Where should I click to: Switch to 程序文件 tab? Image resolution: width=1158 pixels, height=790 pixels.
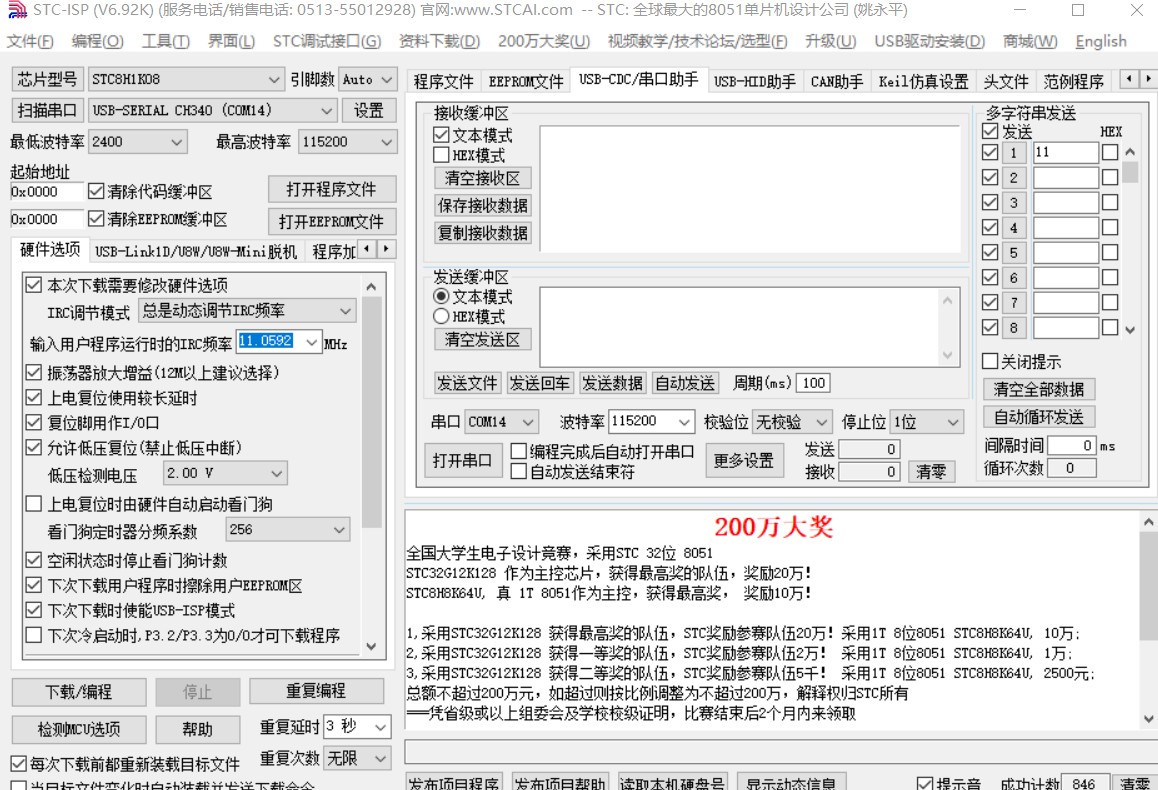click(443, 80)
